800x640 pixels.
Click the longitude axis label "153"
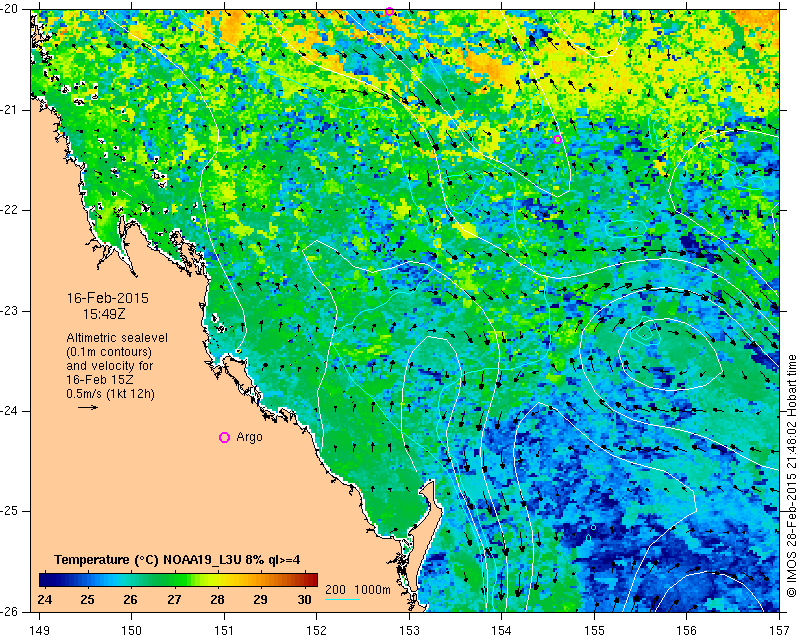click(x=409, y=630)
